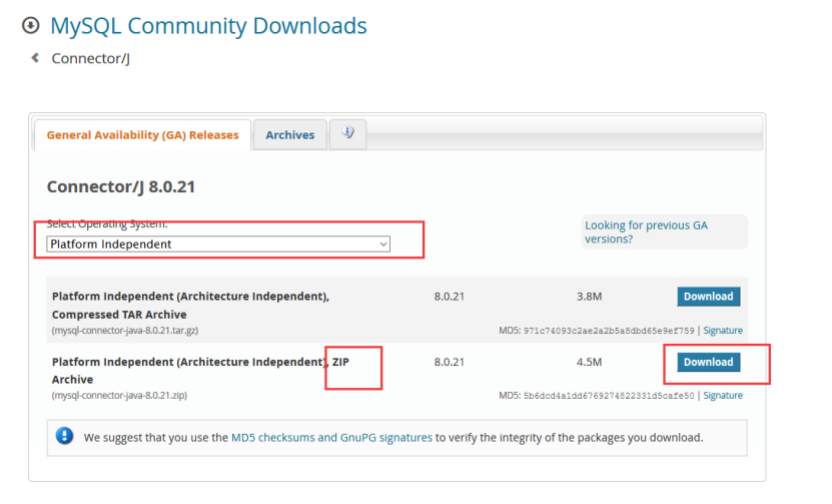Open Looking for previous GA versions link
The width and height of the screenshot is (832, 504).
tap(646, 232)
